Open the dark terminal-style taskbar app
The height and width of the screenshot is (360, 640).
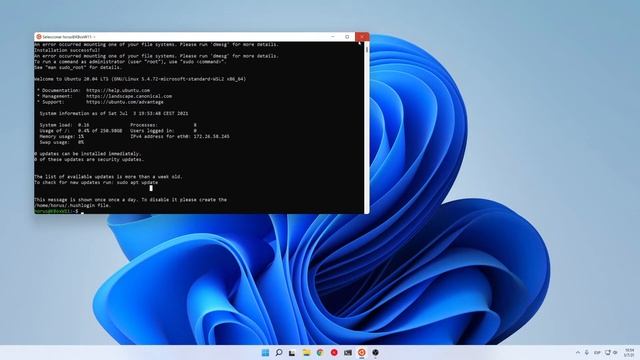348,352
